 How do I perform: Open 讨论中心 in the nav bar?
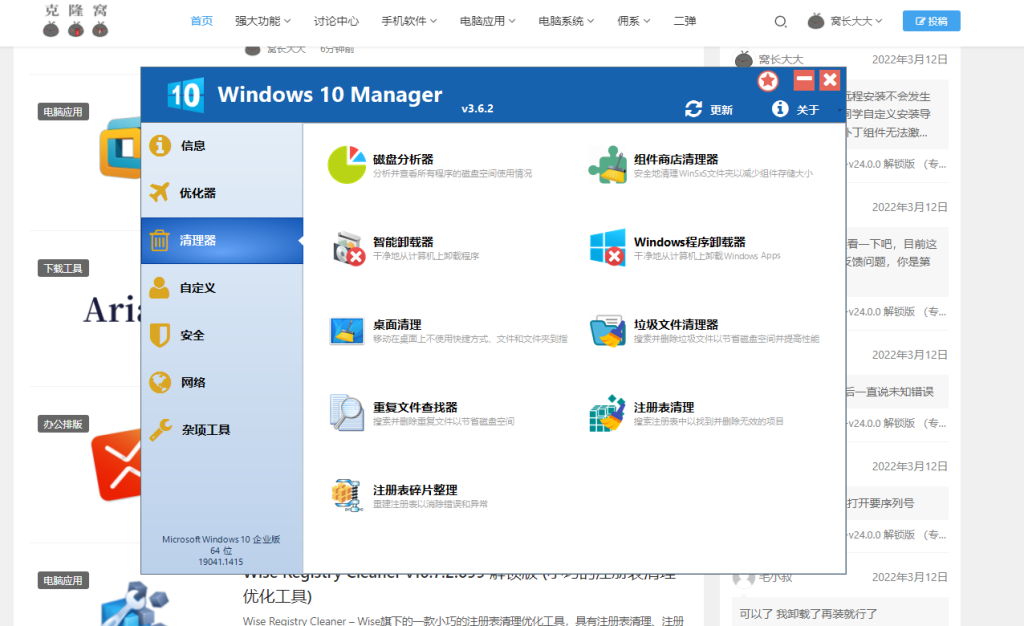click(336, 21)
